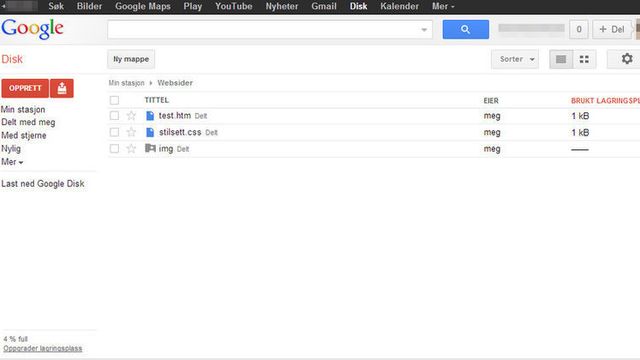Click the Ny mappe button
The height and width of the screenshot is (360, 640).
click(131, 59)
